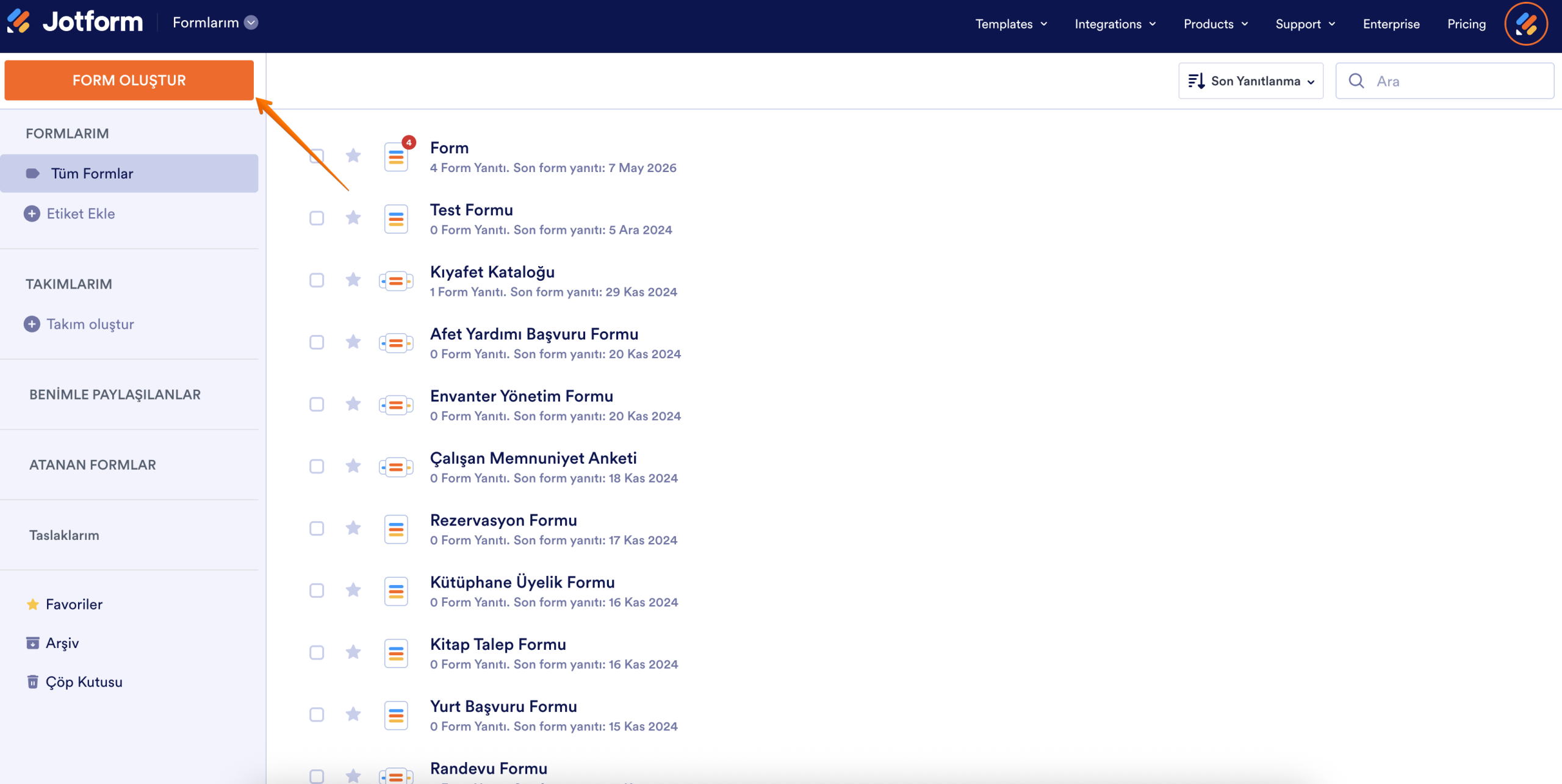Select the Kitap Talep Formu checkbox
Image resolution: width=1562 pixels, height=784 pixels.
point(317,652)
